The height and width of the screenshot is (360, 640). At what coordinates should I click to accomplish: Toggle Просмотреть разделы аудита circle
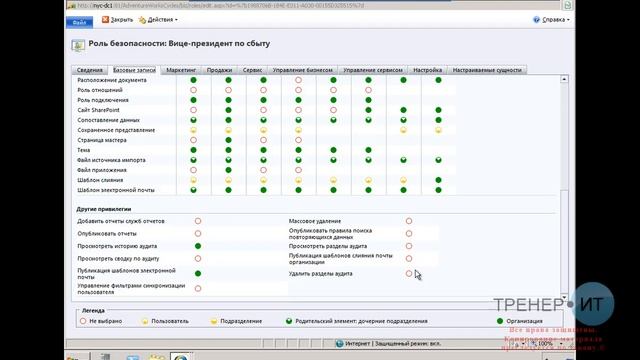pos(409,246)
